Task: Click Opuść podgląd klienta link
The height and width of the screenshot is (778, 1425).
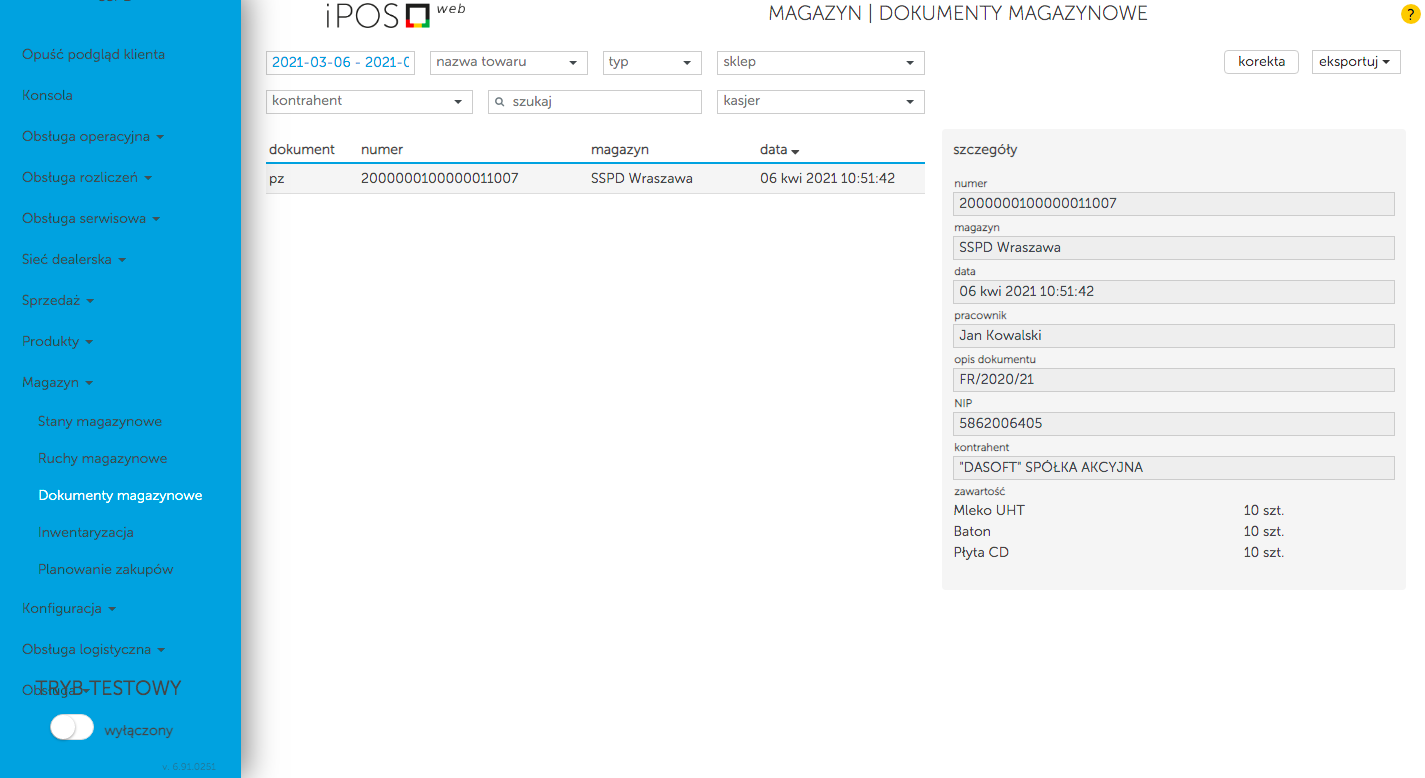Action: click(93, 54)
